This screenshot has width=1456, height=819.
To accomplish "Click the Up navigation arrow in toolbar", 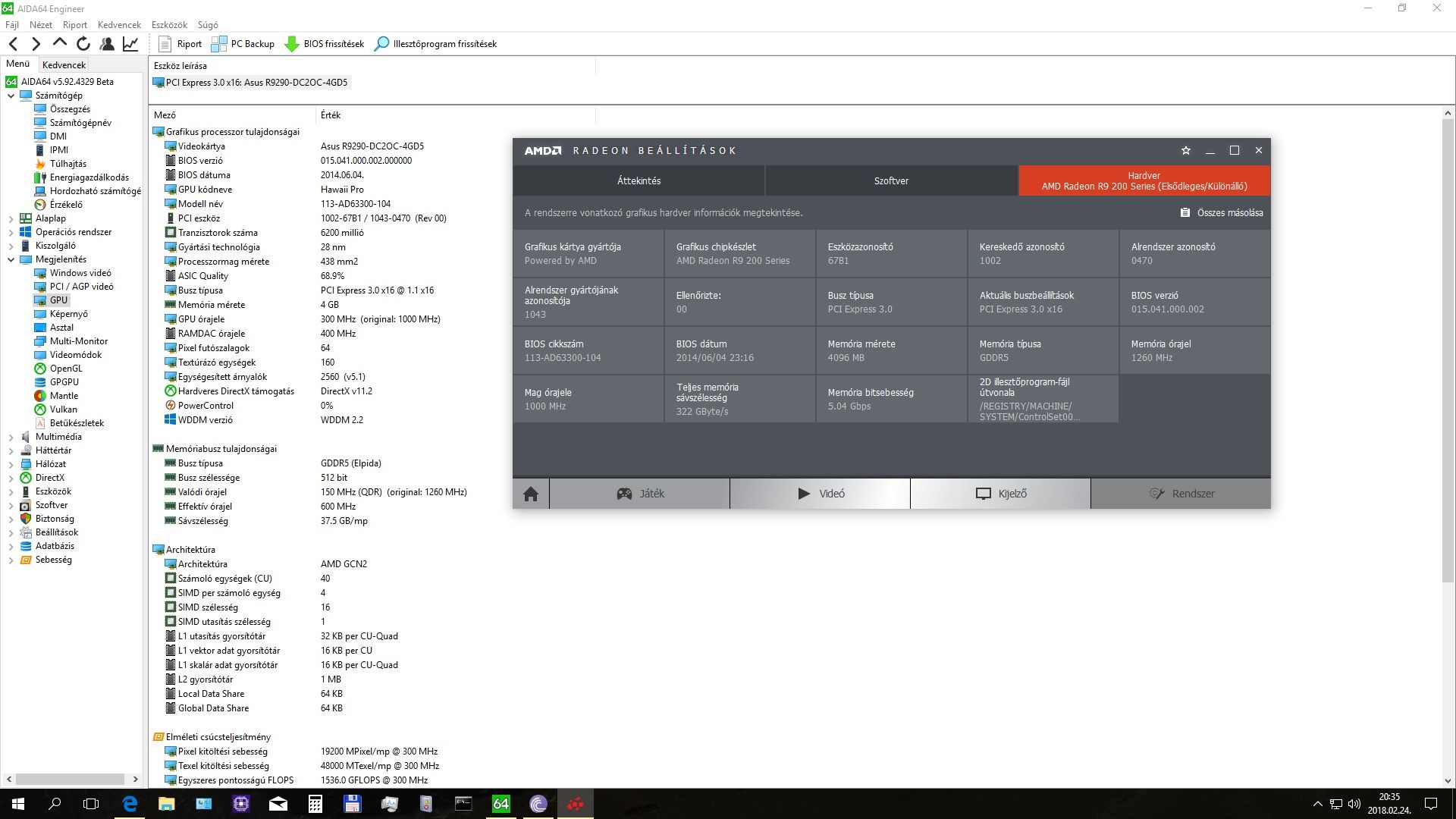I will click(60, 43).
